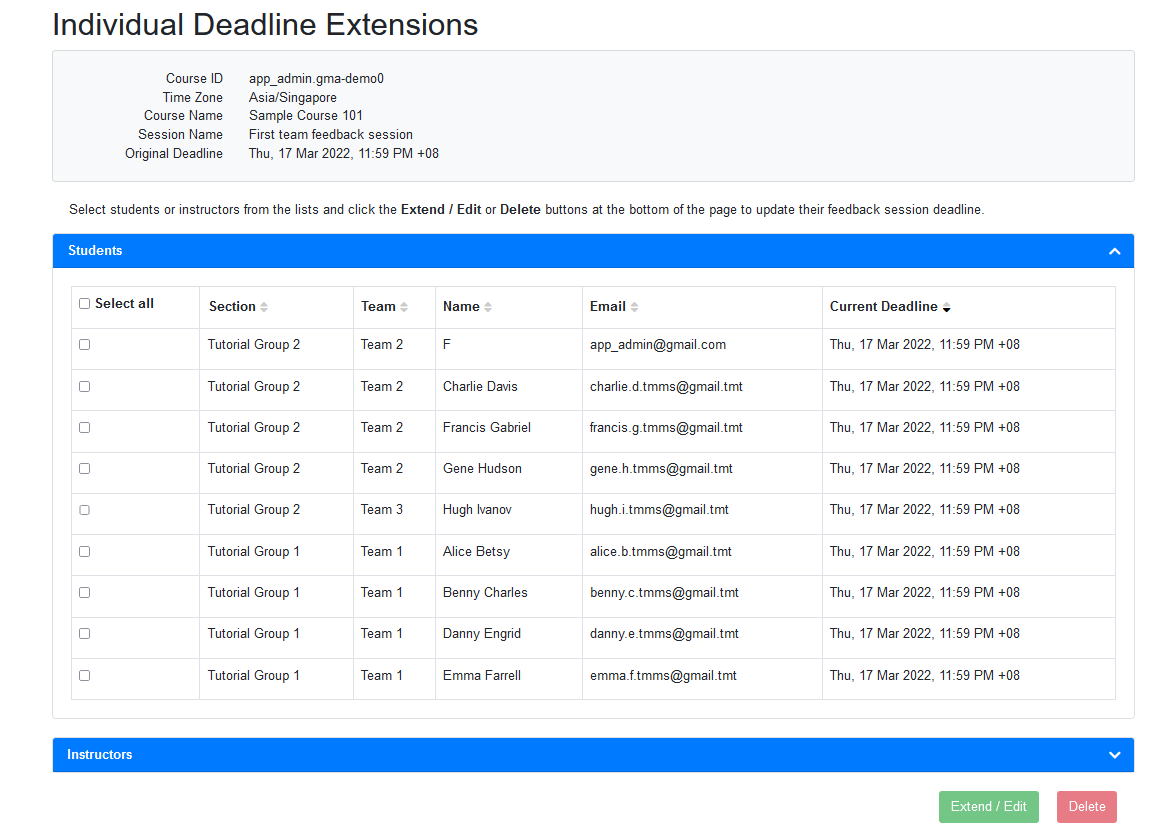The width and height of the screenshot is (1170, 839).
Task: Click the Extend / Edit button
Action: pyautogui.click(x=989, y=807)
